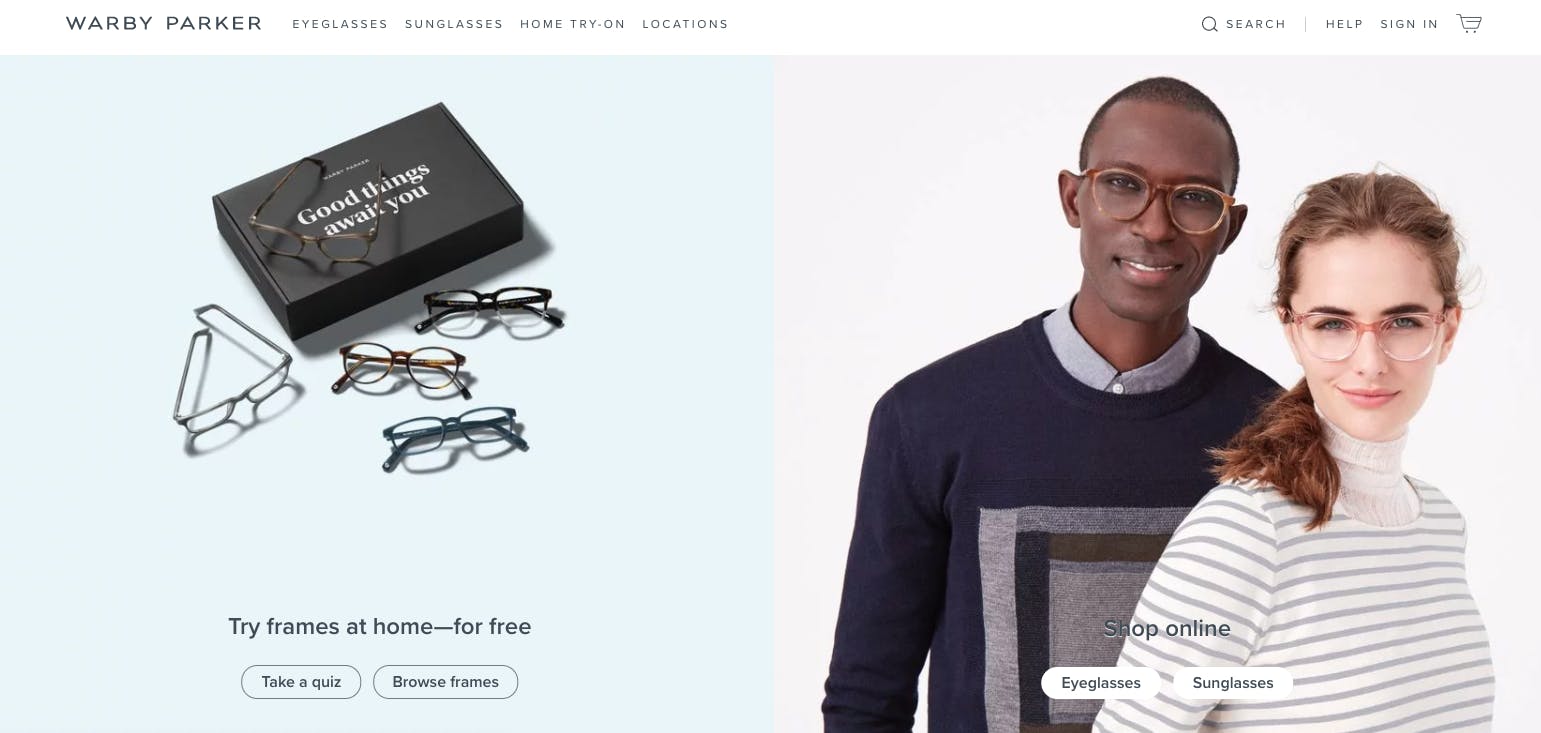Open the Eyeglasses navigation menu
The image size is (1541, 733).
340,24
